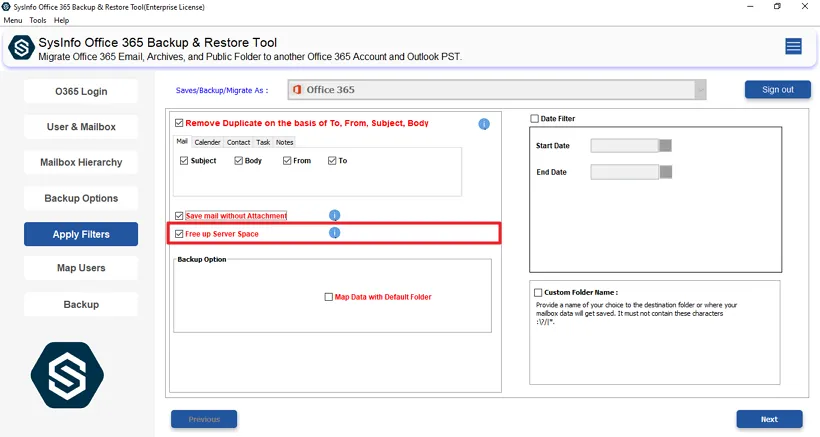Switch to the Calender tab

point(207,142)
